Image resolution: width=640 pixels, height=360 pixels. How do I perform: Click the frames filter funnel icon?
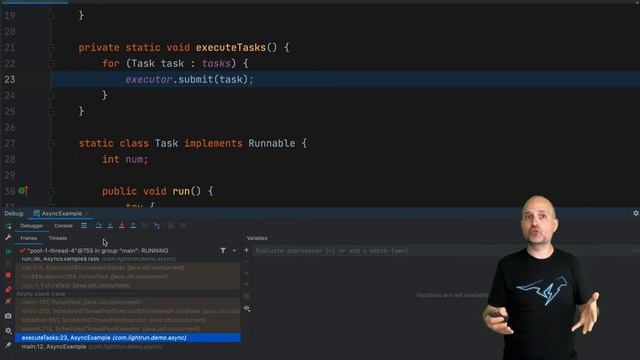[x=223, y=251]
